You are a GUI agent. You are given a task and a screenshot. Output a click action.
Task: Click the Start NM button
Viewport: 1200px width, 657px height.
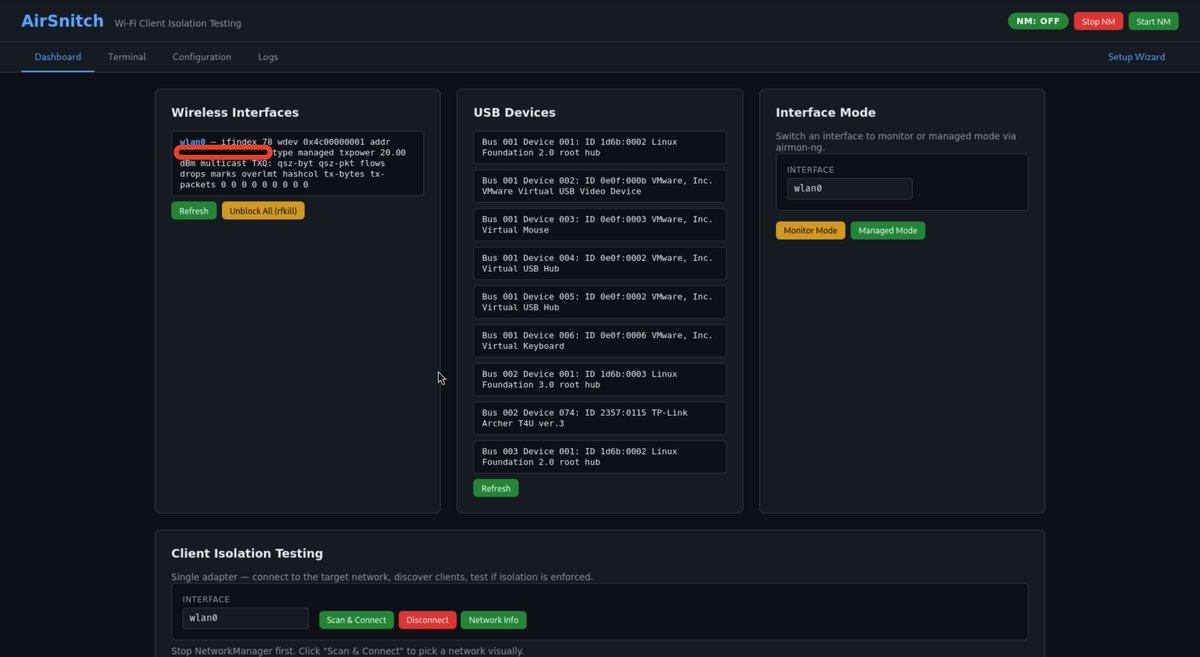(x=1153, y=21)
